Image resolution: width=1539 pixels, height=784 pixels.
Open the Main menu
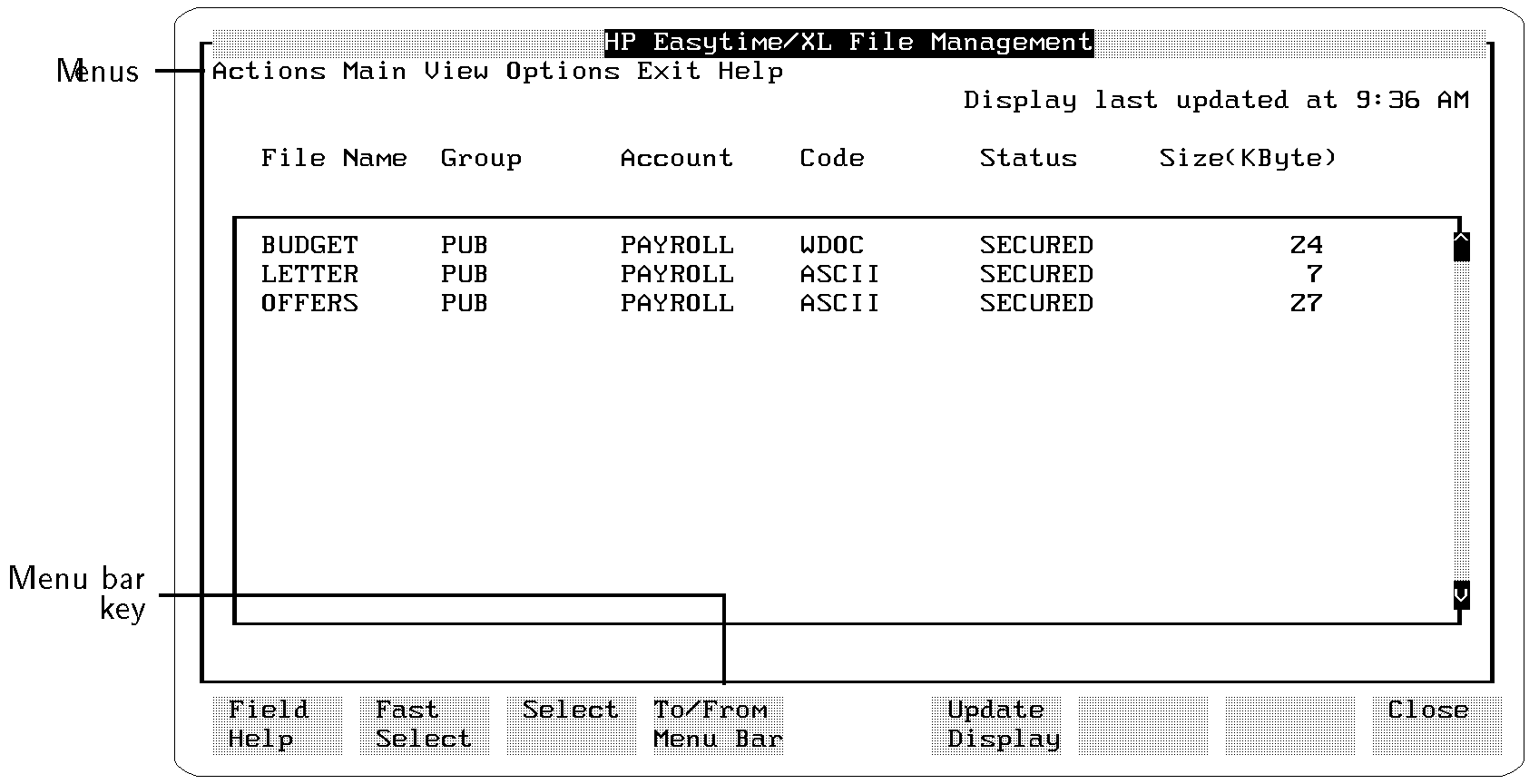[x=374, y=72]
